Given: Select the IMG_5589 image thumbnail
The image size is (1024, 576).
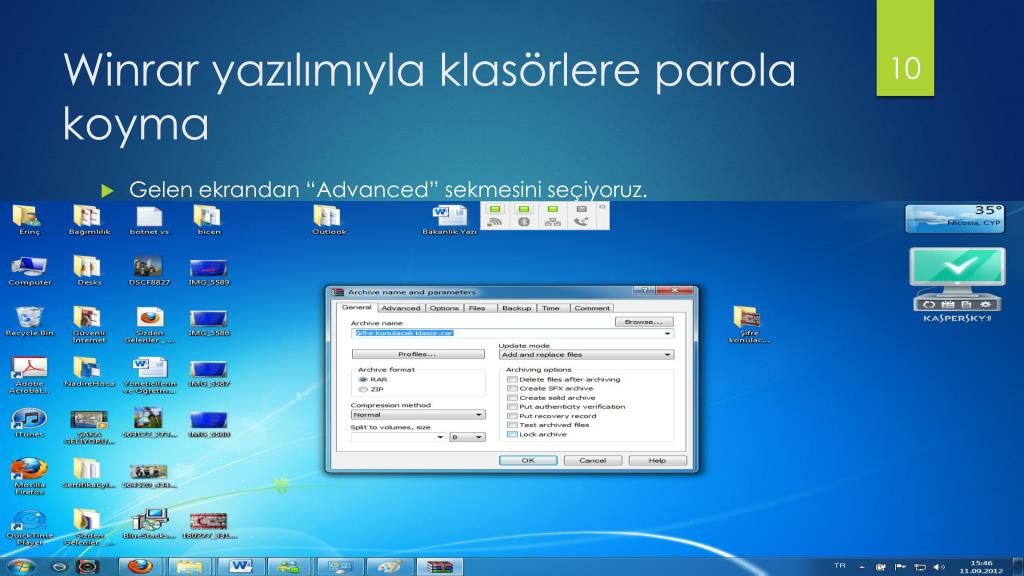Looking at the screenshot, I should point(208,272).
